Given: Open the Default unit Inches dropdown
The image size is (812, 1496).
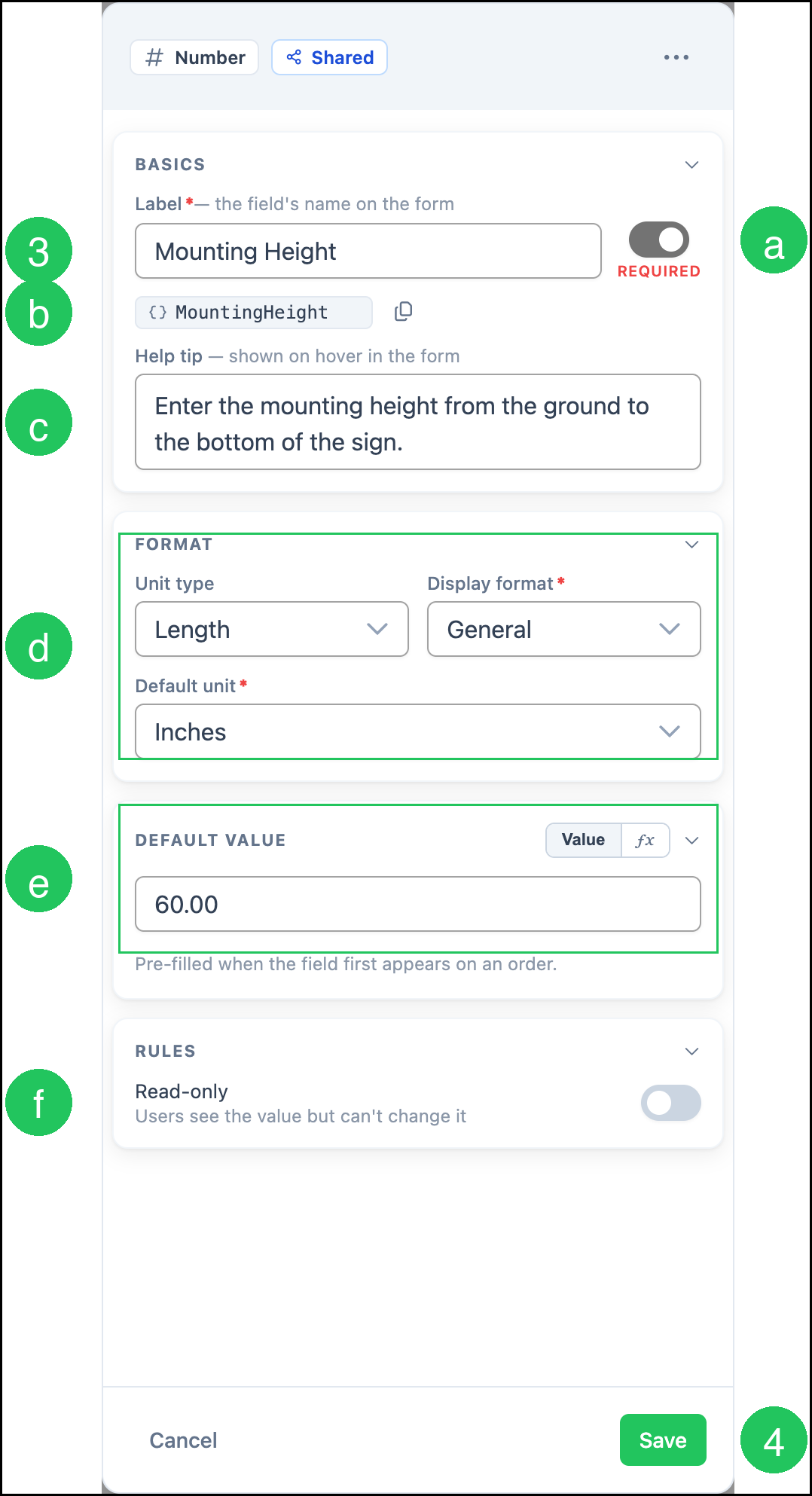Looking at the screenshot, I should tap(418, 731).
